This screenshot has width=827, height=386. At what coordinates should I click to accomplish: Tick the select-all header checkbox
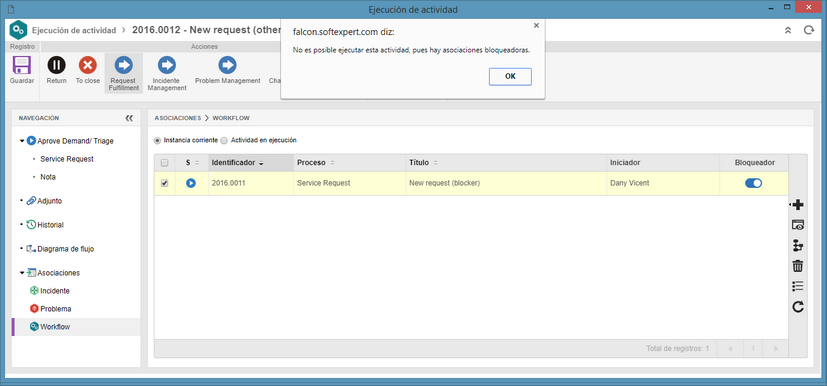[165, 163]
